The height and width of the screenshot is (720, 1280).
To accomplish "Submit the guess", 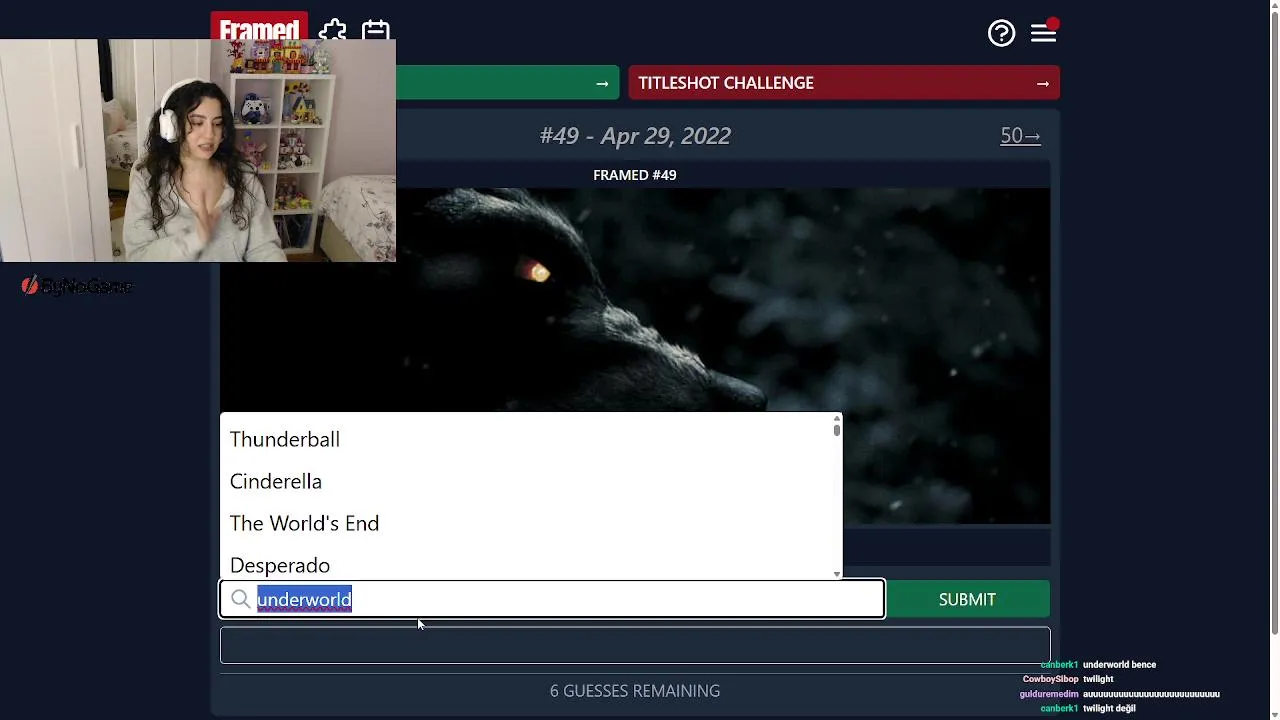I will pos(967,599).
